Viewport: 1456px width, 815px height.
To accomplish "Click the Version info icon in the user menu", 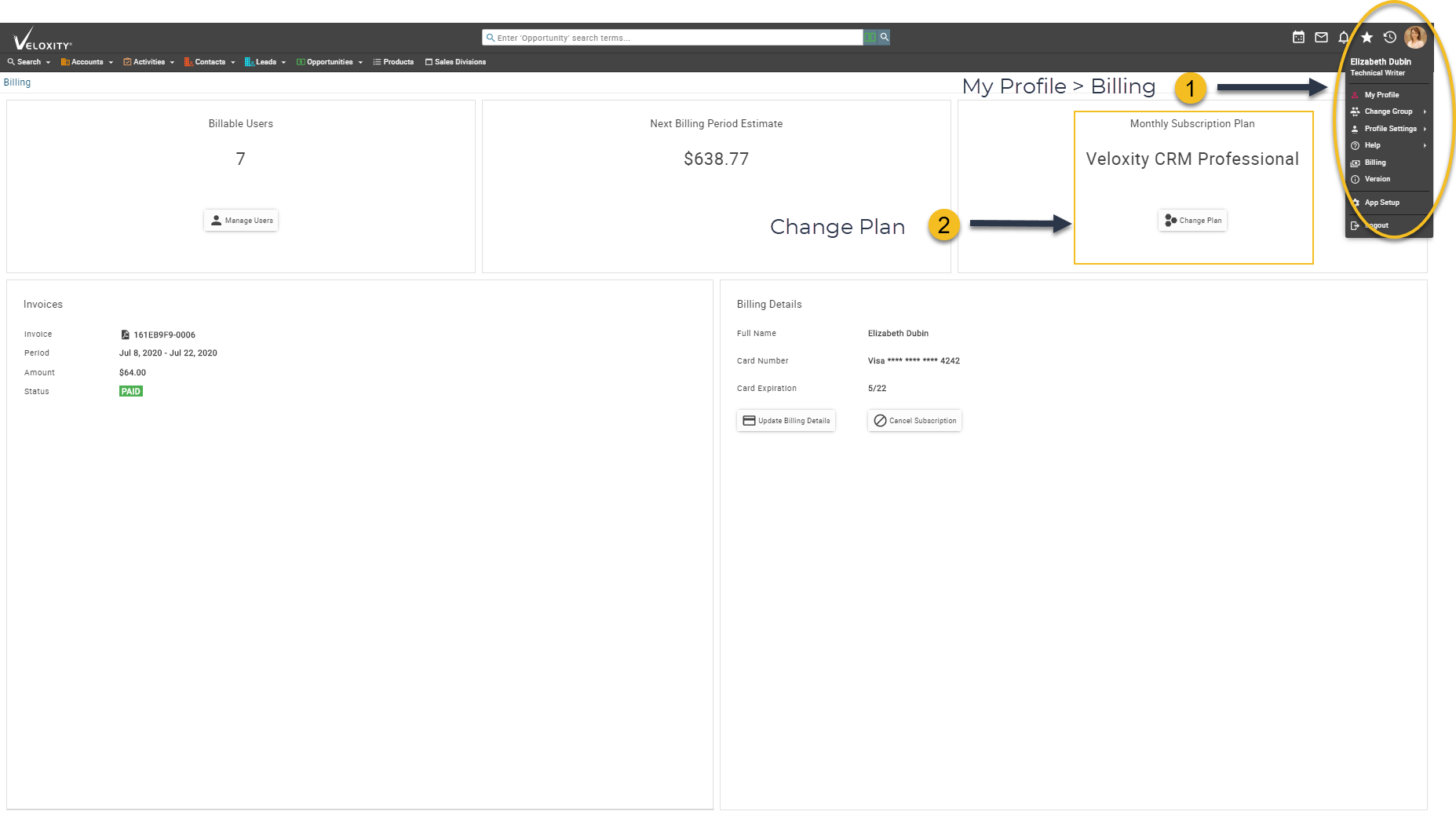I will tap(1355, 179).
